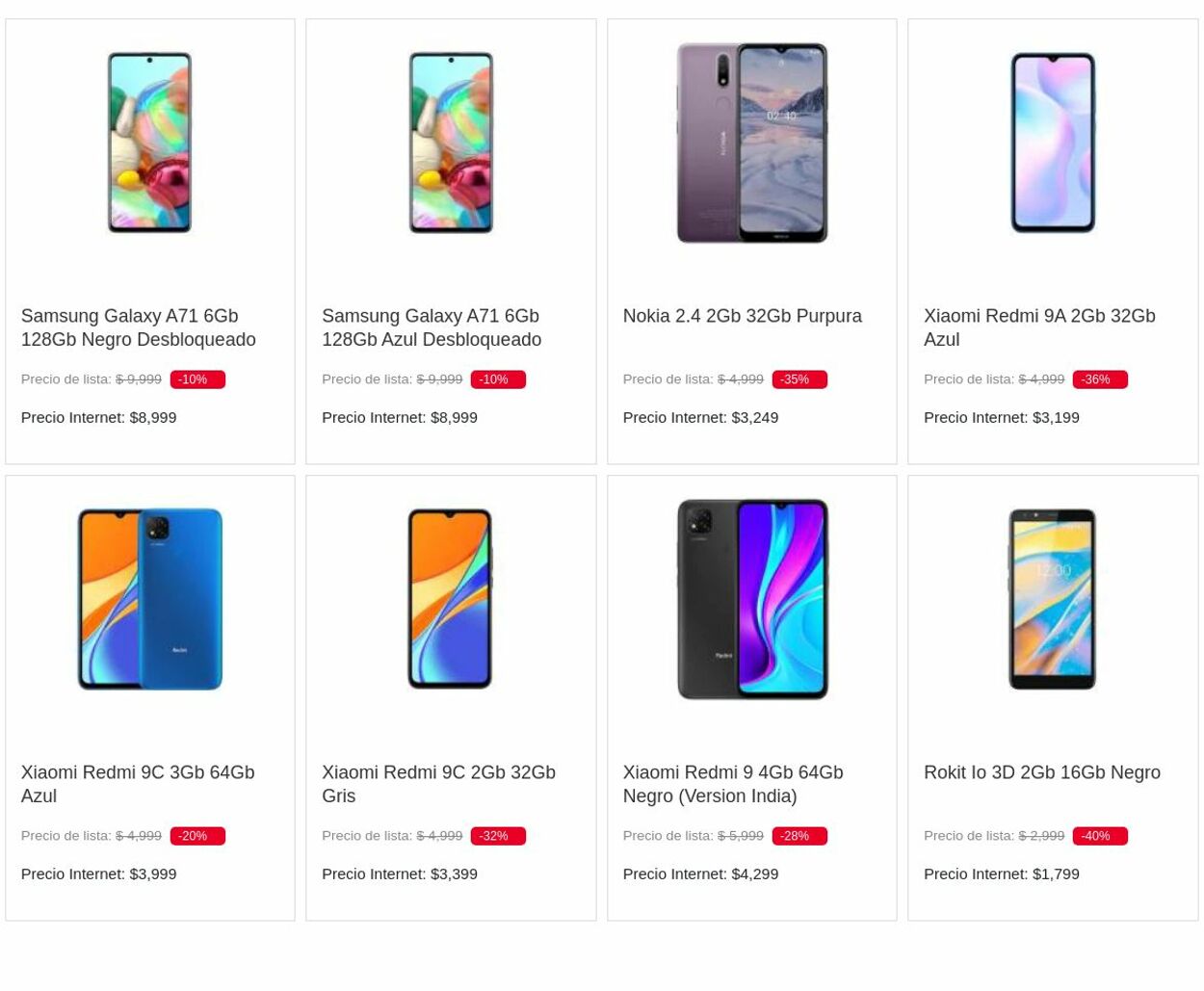Screen dimensions: 1204x991
Task: Open the Xiaomi Redmi 9A Azul listing
Action: [1038, 326]
